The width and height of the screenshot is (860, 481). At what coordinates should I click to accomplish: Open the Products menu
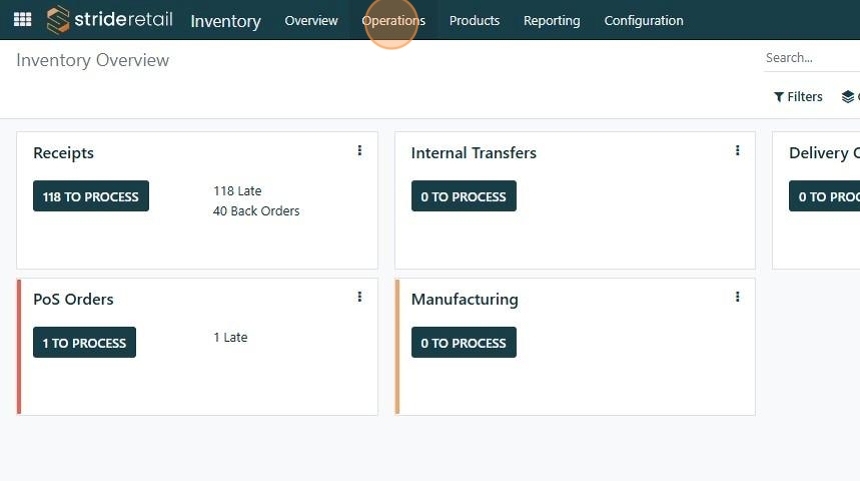click(474, 21)
